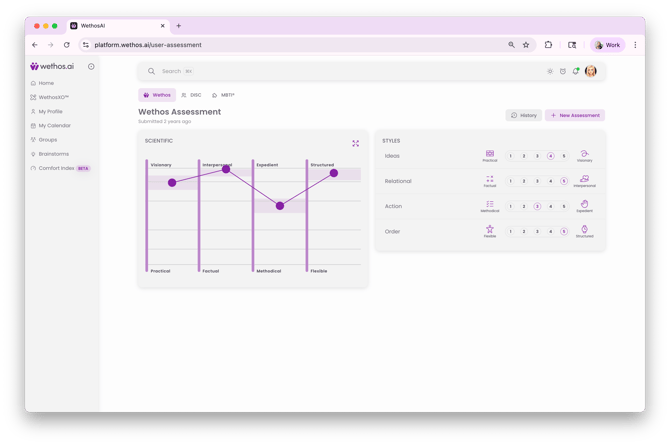Click the Methodical style icon

(490, 204)
